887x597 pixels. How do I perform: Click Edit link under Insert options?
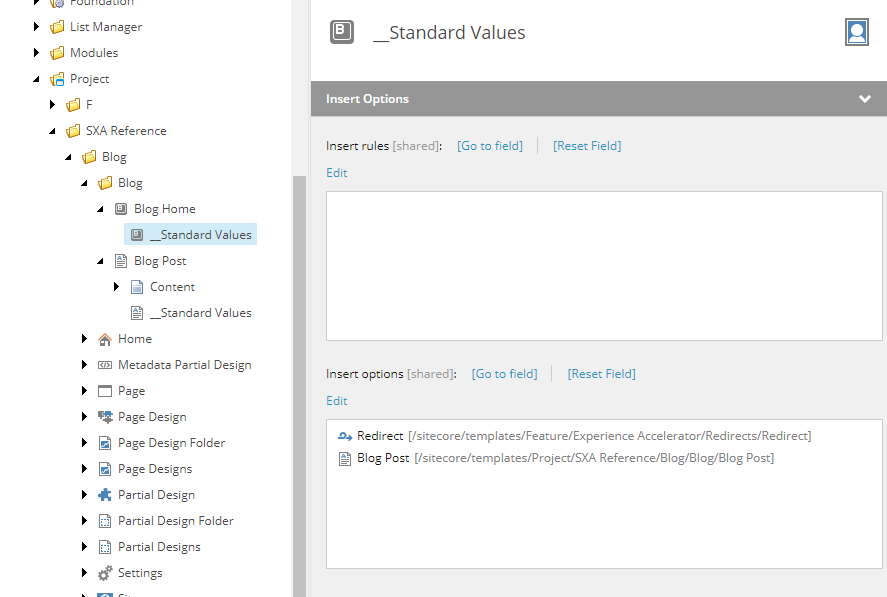click(x=337, y=401)
